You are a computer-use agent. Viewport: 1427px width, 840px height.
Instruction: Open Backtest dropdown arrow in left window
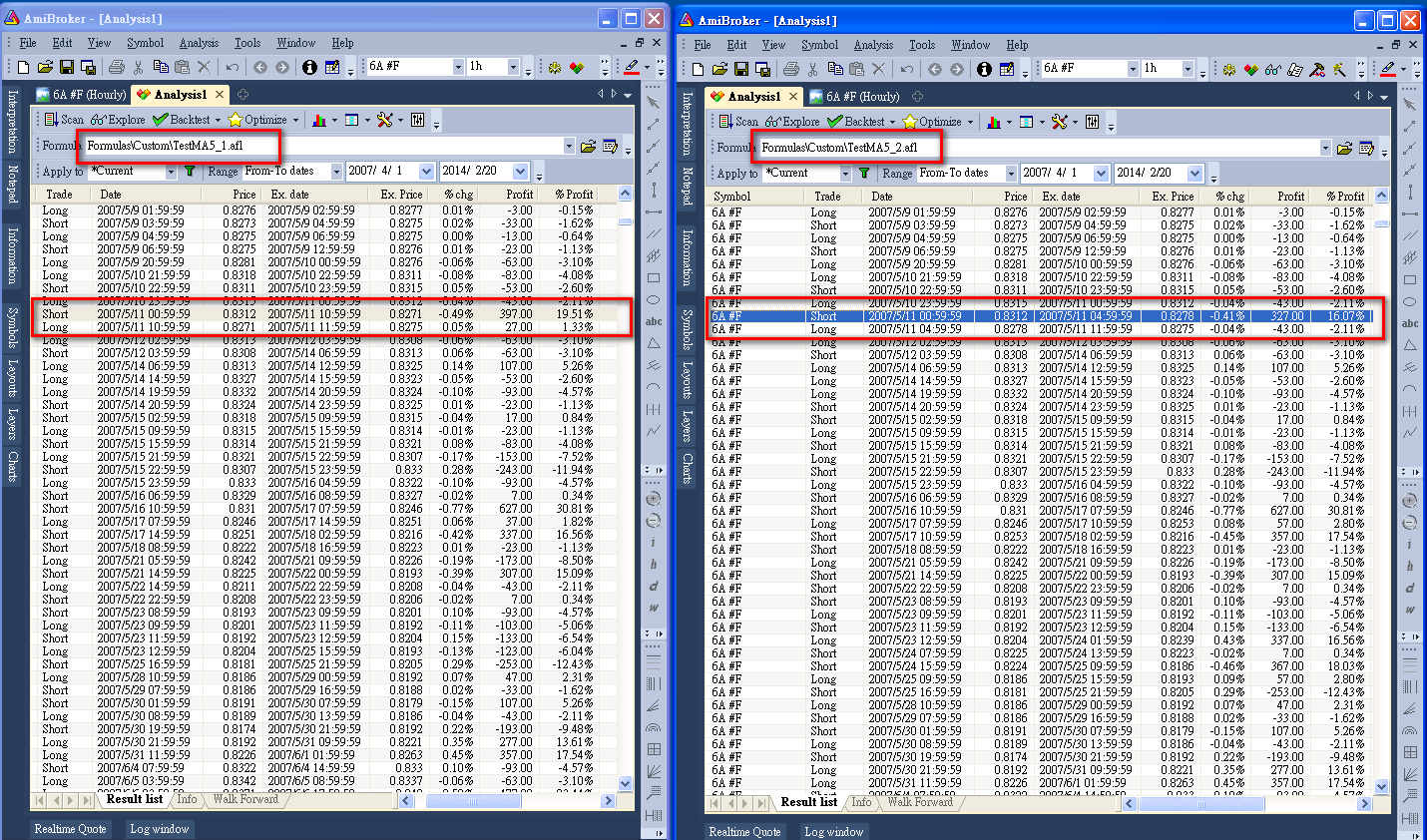point(219,121)
